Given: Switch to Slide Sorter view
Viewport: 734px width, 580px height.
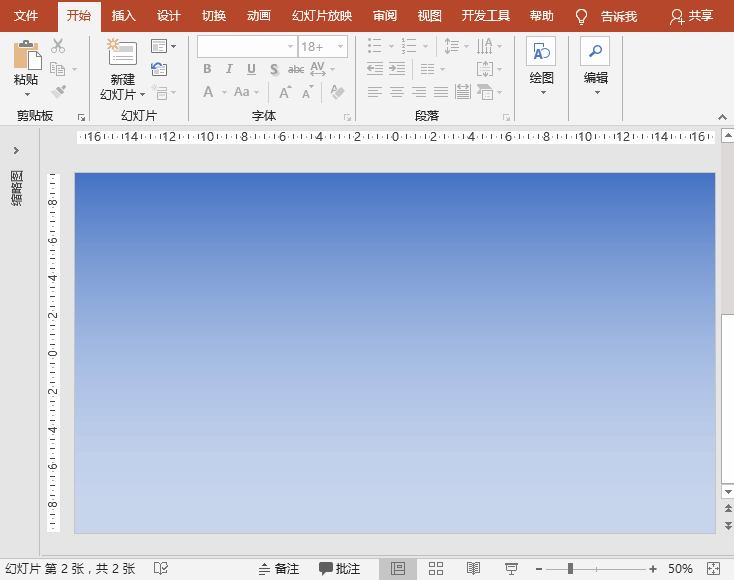Looking at the screenshot, I should (x=436, y=569).
